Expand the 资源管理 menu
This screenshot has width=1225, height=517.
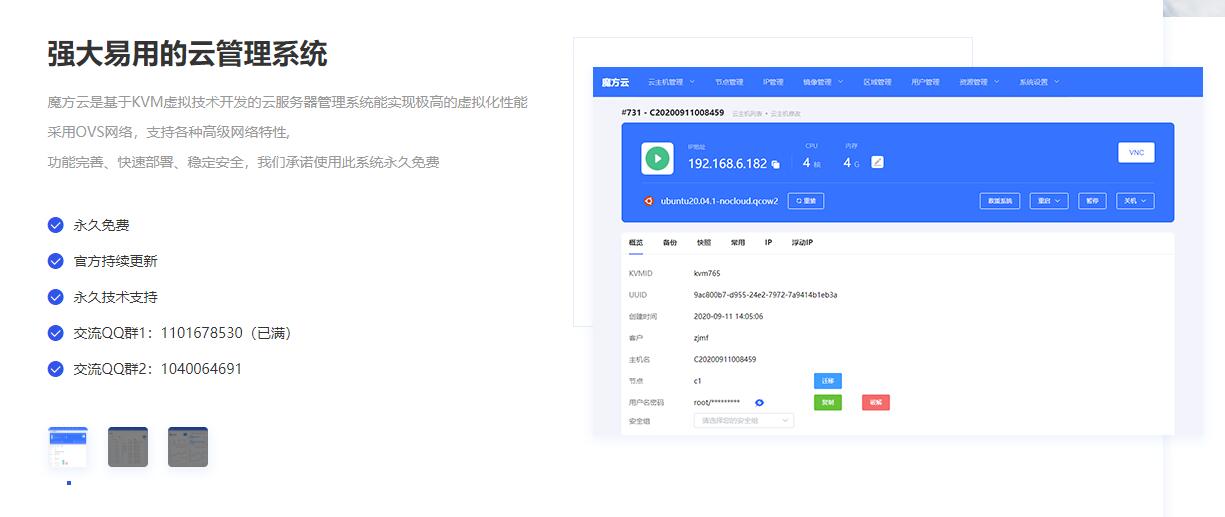click(x=978, y=82)
